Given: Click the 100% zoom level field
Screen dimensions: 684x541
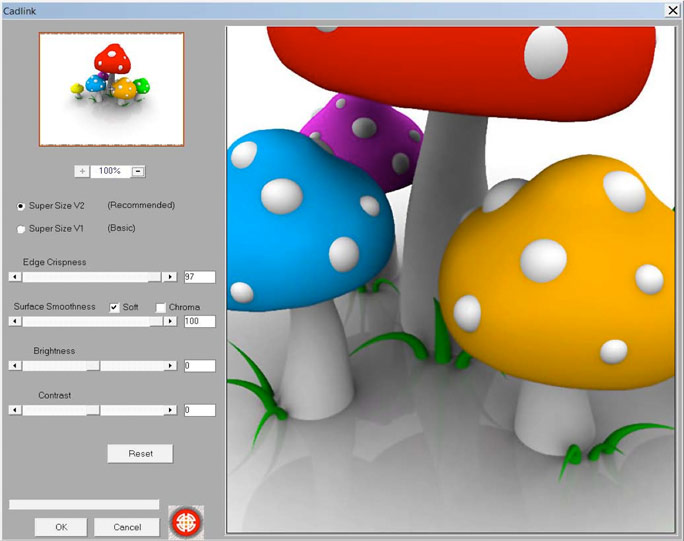Looking at the screenshot, I should 110,171.
